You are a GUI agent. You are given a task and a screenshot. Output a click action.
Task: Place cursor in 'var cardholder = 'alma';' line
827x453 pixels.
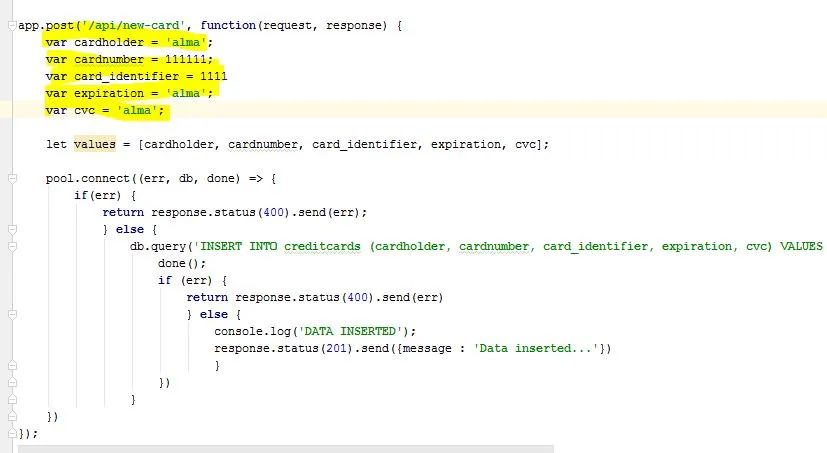(x=129, y=42)
